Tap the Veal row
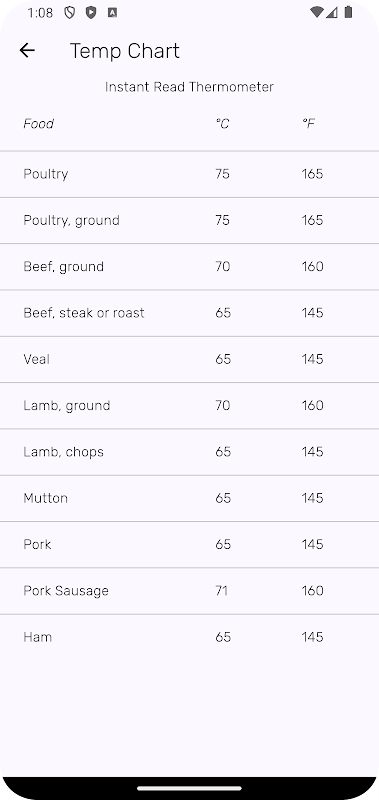 189,359
